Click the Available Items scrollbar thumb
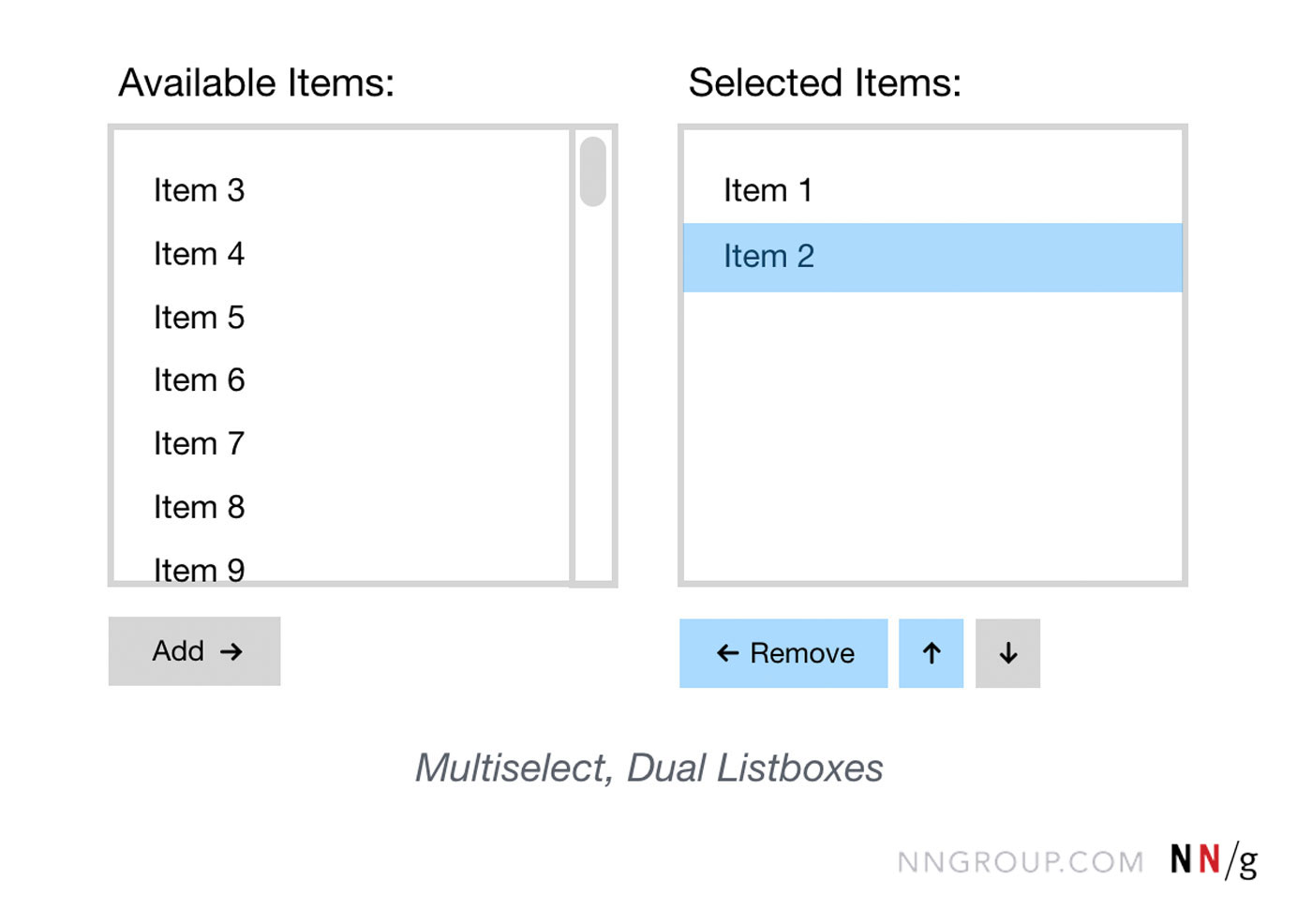The image size is (1297, 924). pyautogui.click(x=592, y=171)
